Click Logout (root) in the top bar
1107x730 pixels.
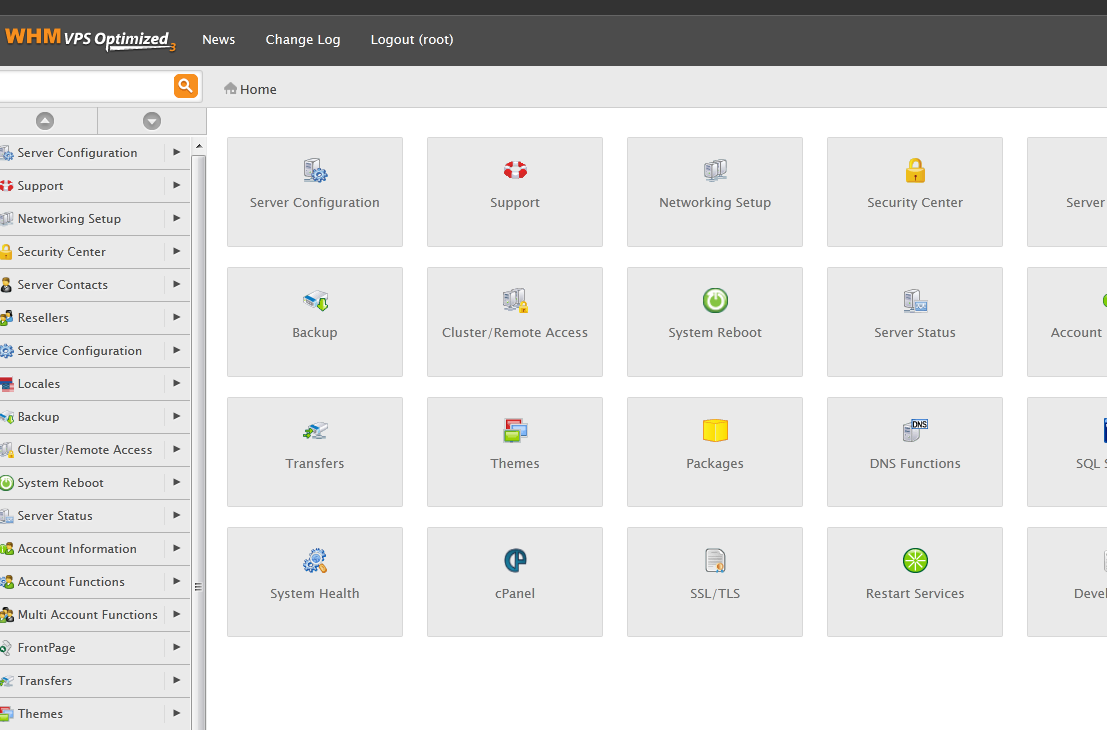tap(412, 40)
